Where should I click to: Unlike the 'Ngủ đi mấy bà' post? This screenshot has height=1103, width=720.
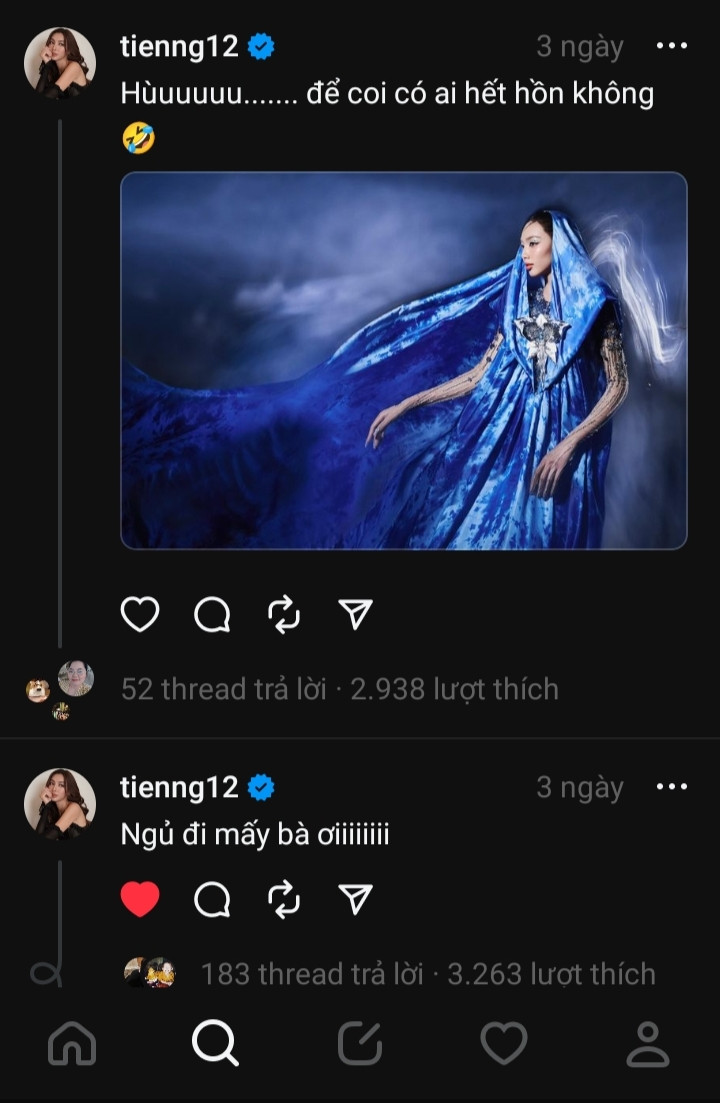pyautogui.click(x=140, y=900)
